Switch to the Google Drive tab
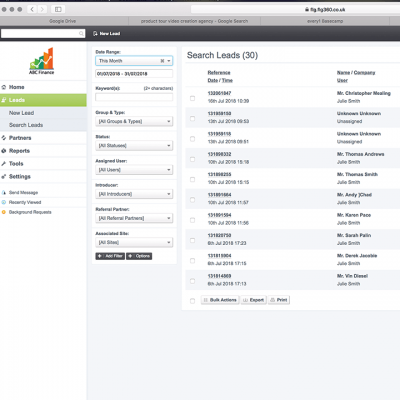This screenshot has height=400, width=400. [x=63, y=21]
